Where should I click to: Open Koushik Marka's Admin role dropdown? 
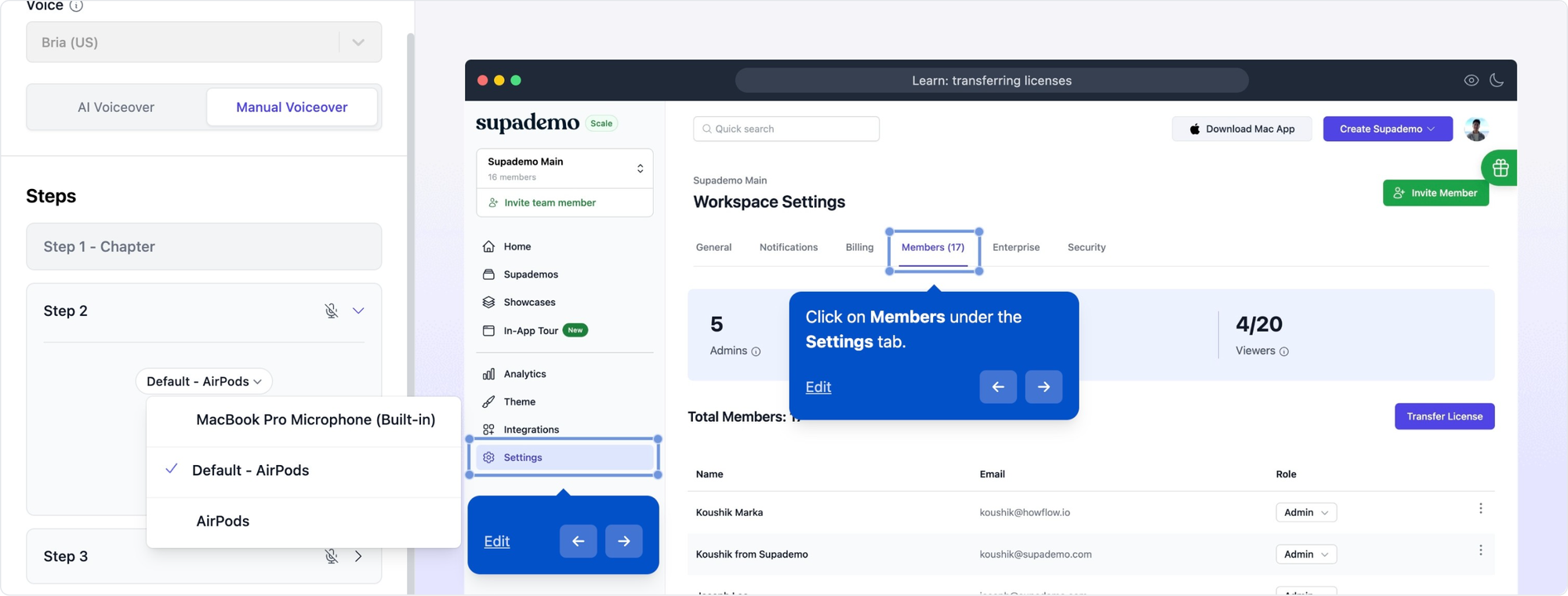(x=1306, y=512)
